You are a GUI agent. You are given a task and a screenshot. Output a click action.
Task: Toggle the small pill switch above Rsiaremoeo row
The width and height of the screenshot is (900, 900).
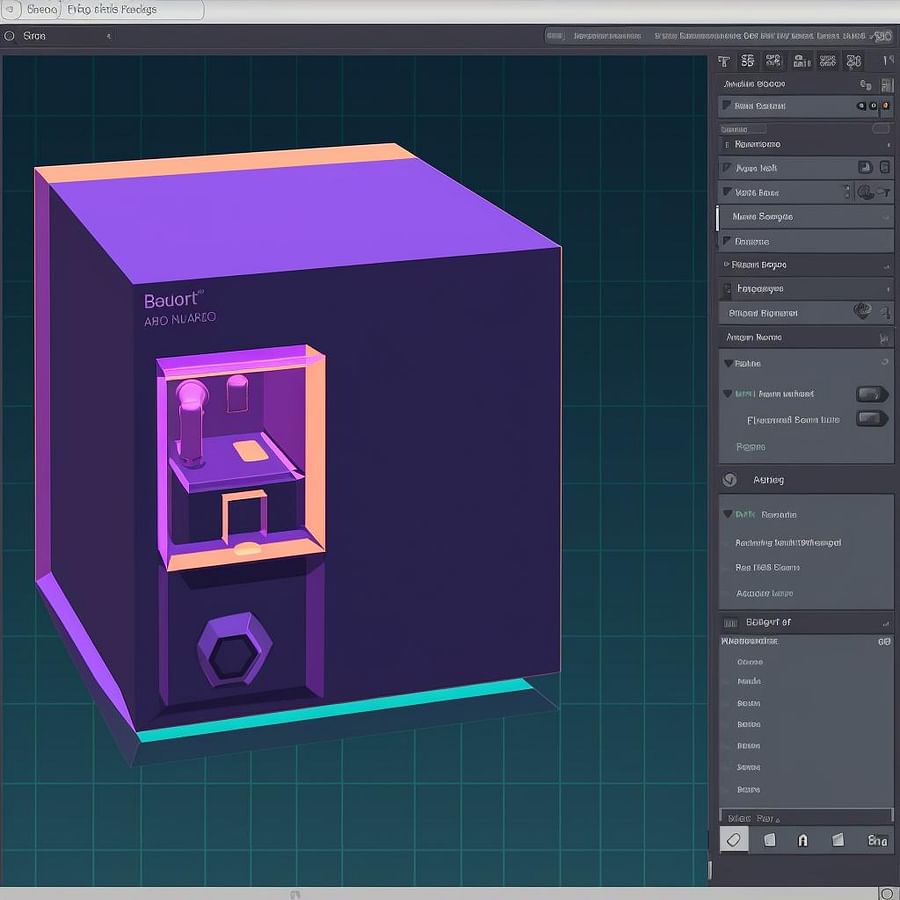[x=880, y=129]
